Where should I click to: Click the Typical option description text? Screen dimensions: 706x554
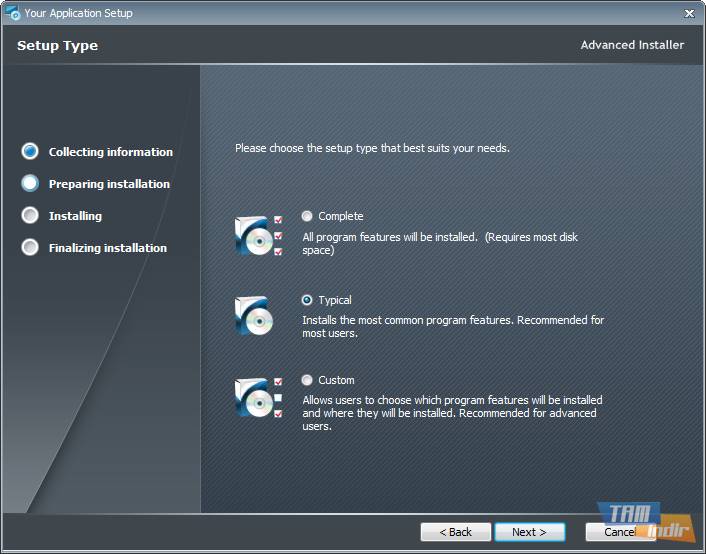click(x=452, y=326)
